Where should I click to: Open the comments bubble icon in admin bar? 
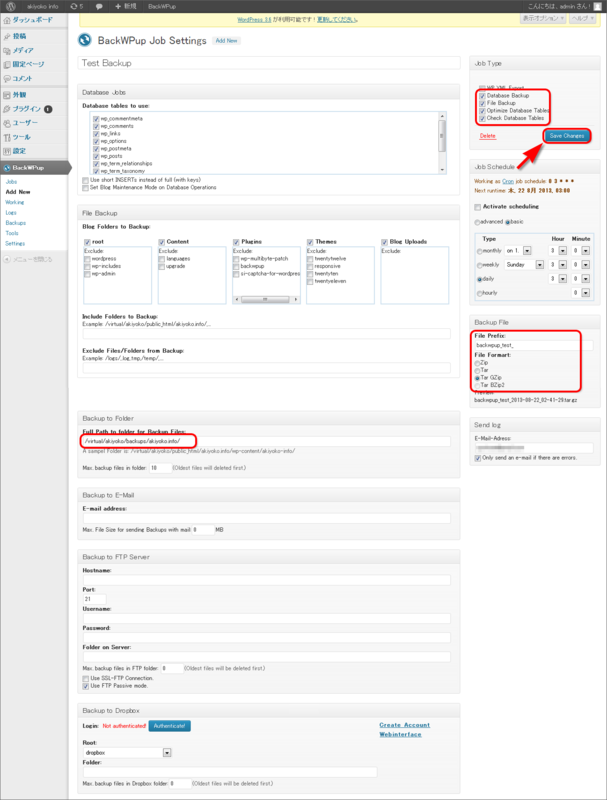click(99, 7)
